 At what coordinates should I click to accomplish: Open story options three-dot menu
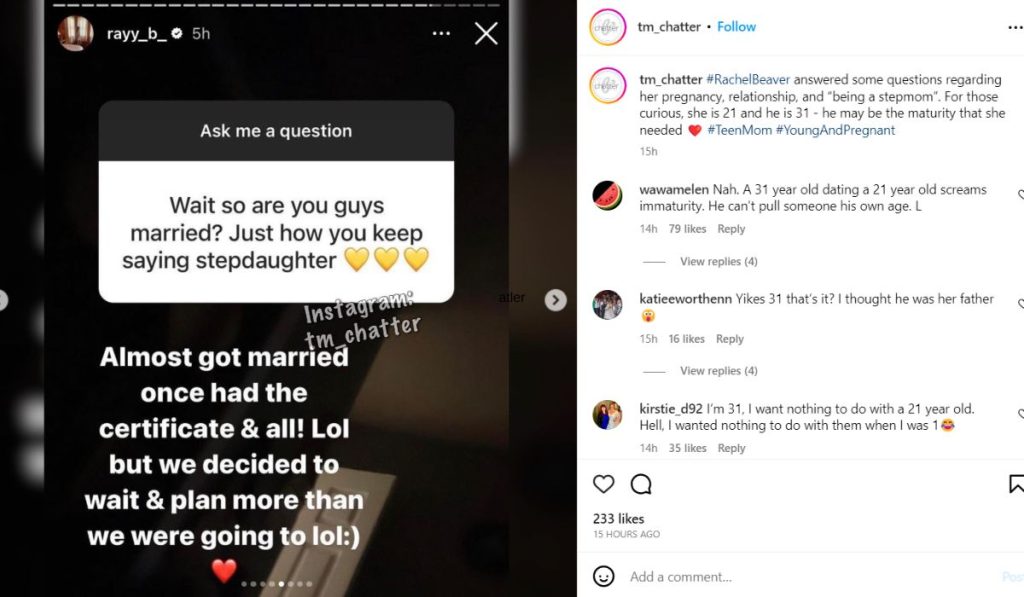441,33
